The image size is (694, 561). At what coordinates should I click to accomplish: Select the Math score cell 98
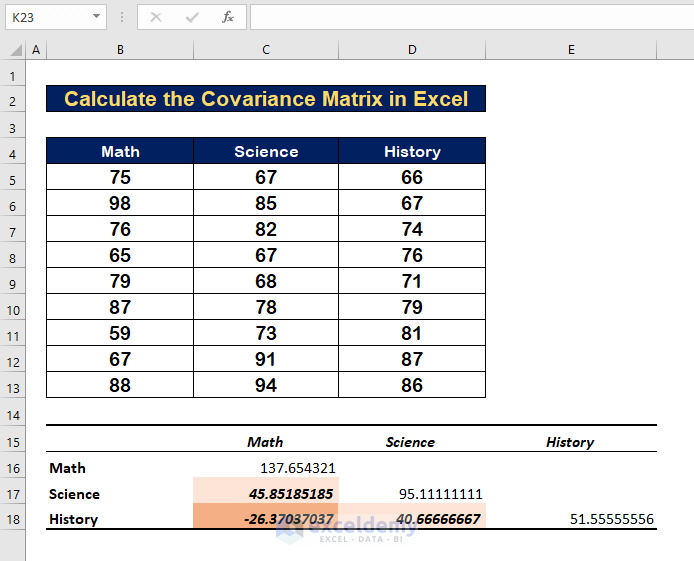[x=120, y=204]
